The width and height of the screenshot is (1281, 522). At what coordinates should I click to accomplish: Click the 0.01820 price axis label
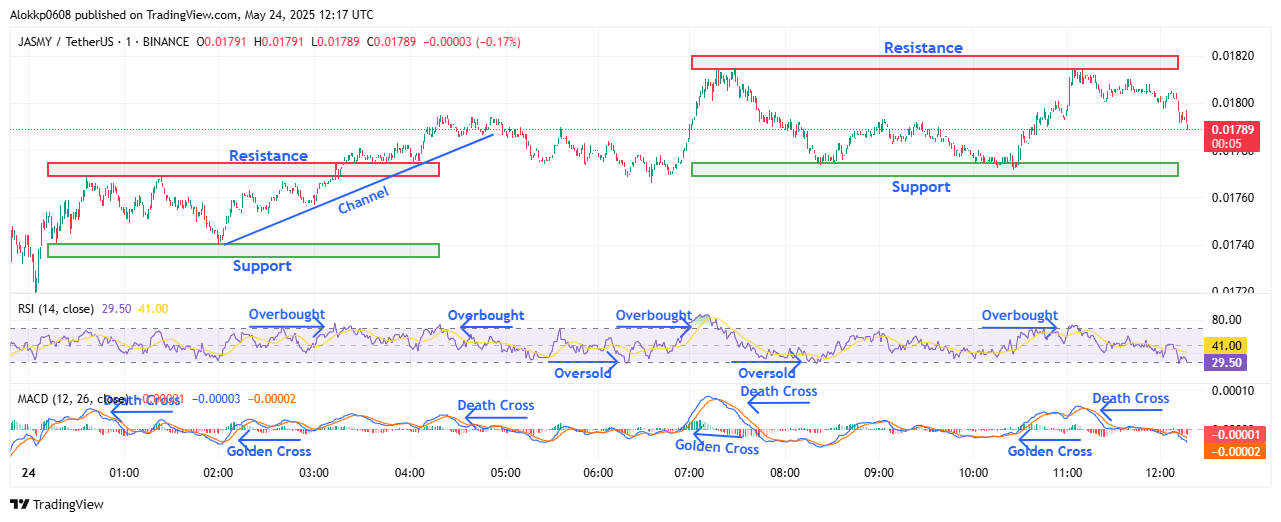(x=1234, y=55)
